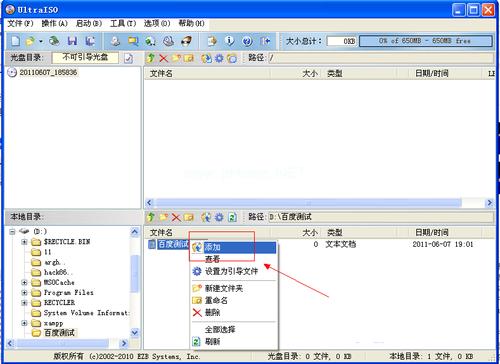Click the 大小总计 size field showing 0KB
500x364 pixels.
[x=341, y=41]
